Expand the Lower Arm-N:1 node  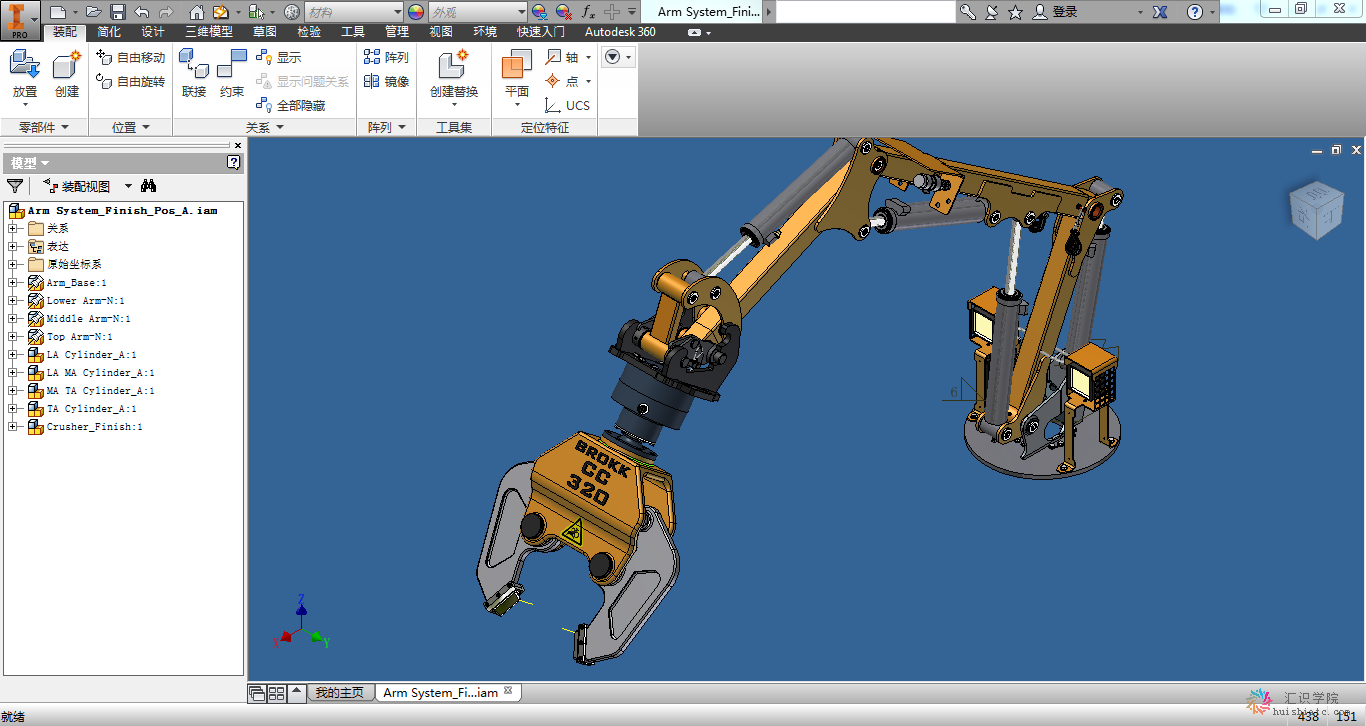(13, 301)
